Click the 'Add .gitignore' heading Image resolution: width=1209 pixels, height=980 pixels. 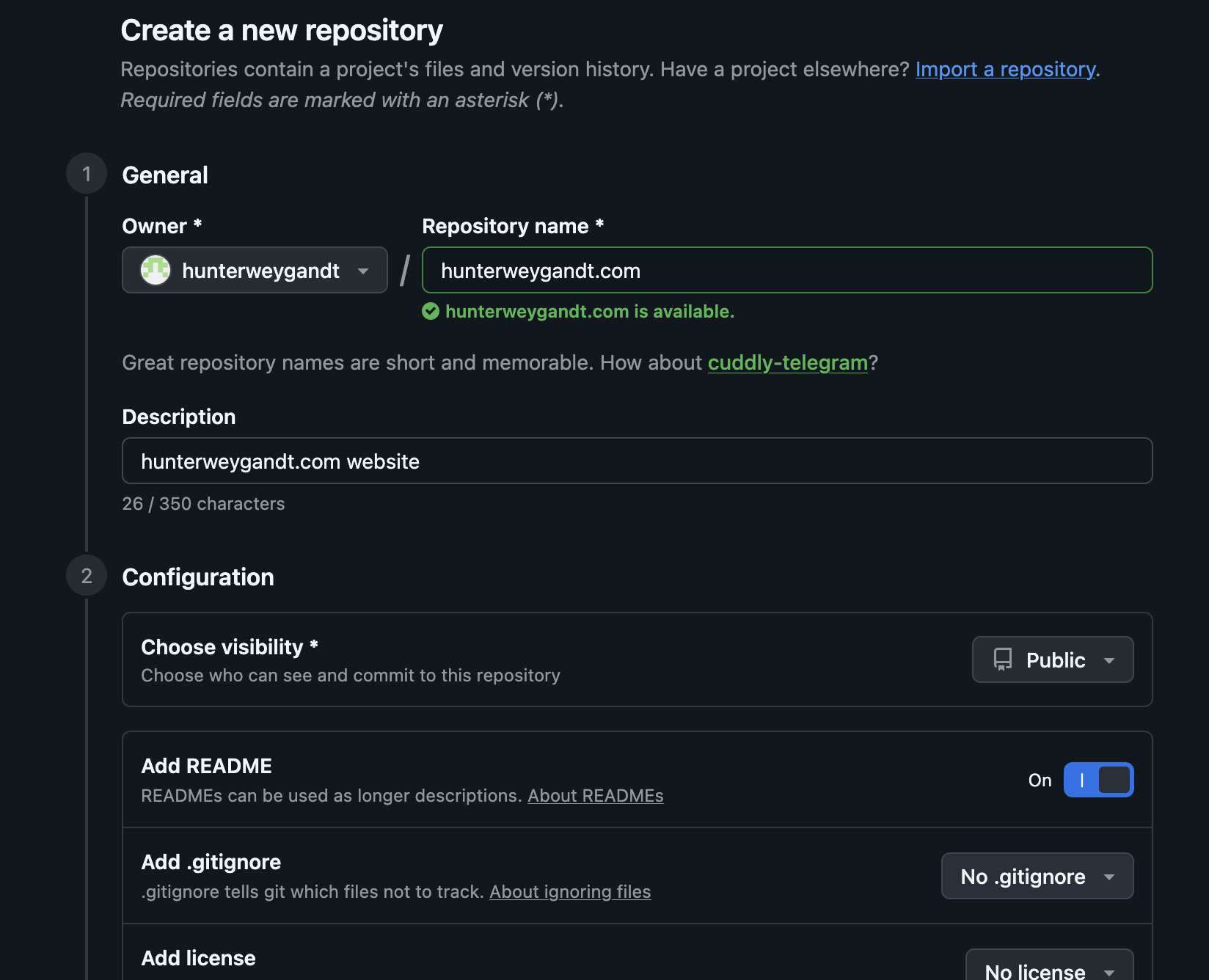pos(211,862)
